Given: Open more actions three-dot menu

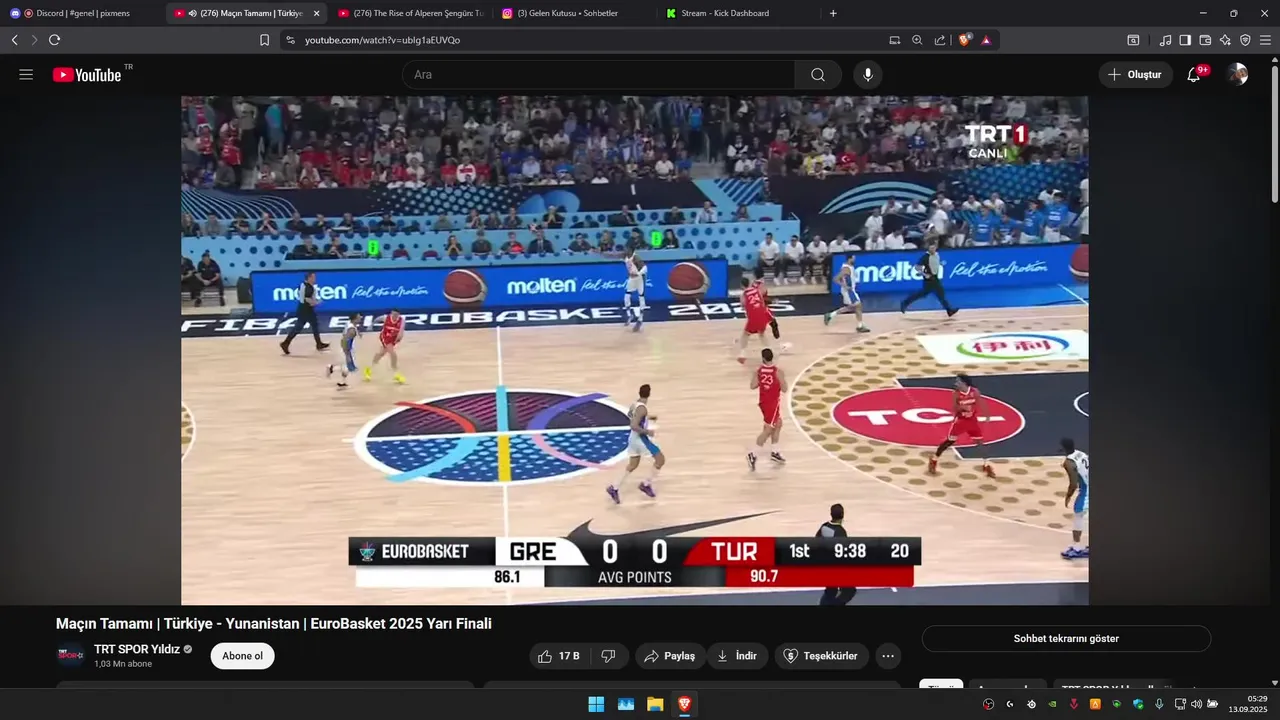Looking at the screenshot, I should pyautogui.click(x=888, y=656).
